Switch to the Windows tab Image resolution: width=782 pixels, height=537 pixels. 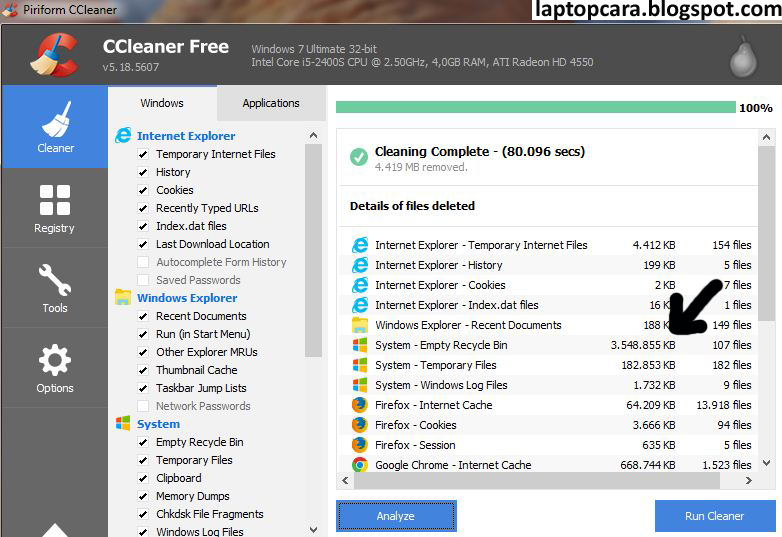pos(162,103)
